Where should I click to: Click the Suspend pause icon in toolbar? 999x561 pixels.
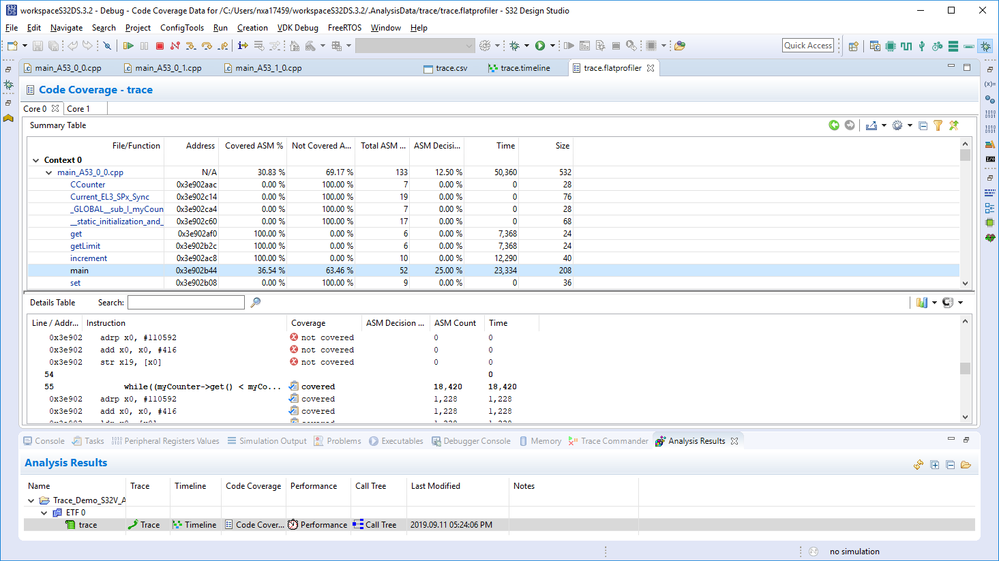click(x=144, y=46)
